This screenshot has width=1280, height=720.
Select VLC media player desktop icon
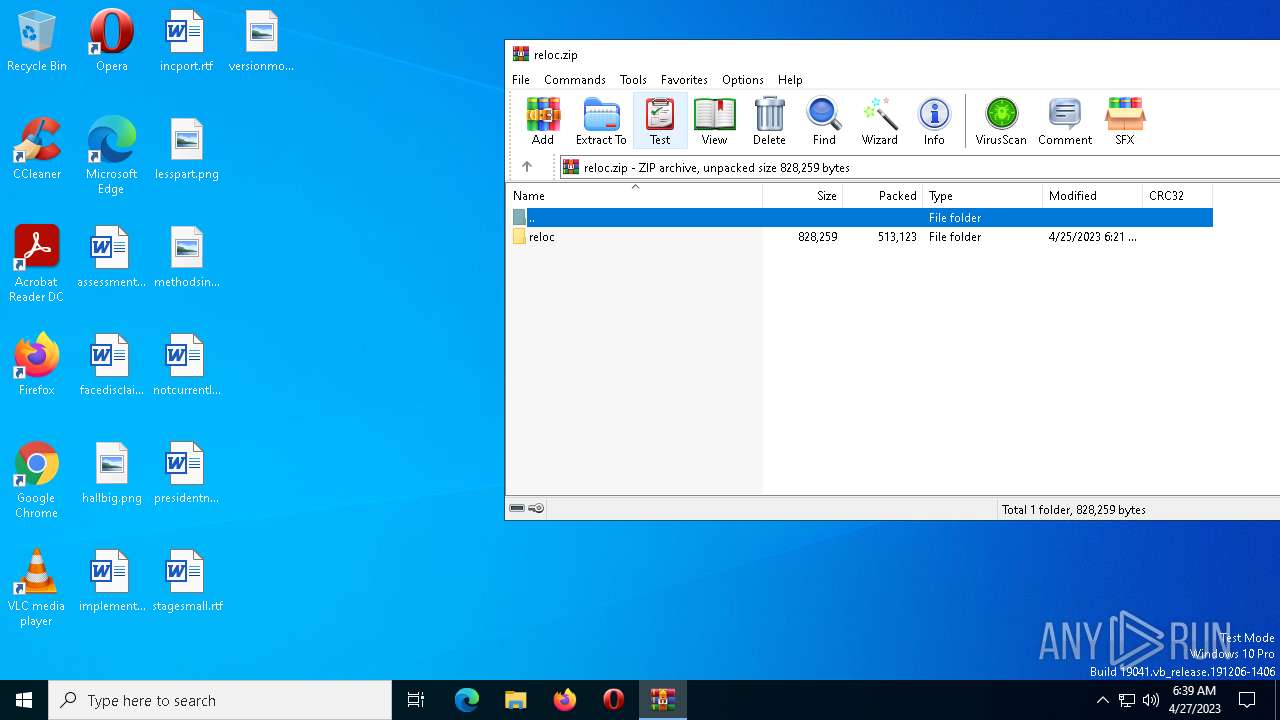37,589
